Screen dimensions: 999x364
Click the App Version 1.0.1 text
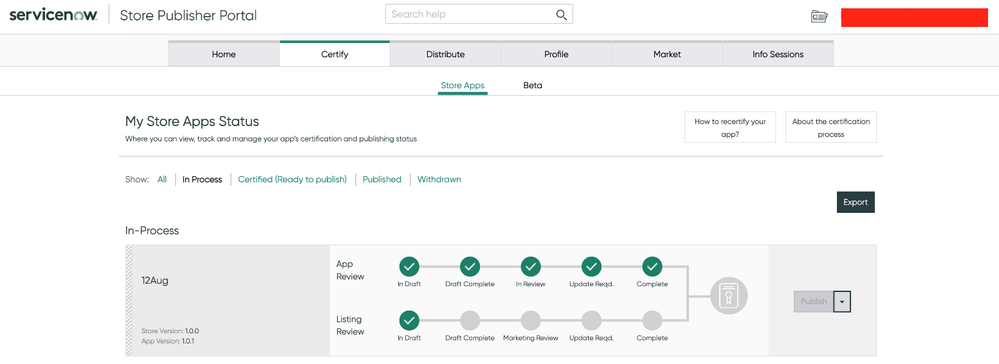[168, 341]
